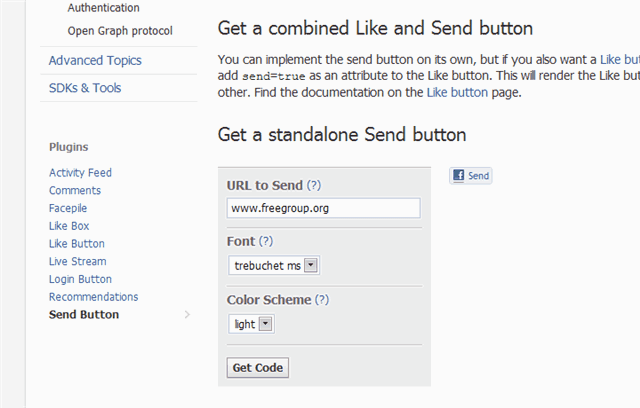640x408 pixels.
Task: Open SDKs & Tools section
Action: [x=85, y=88]
